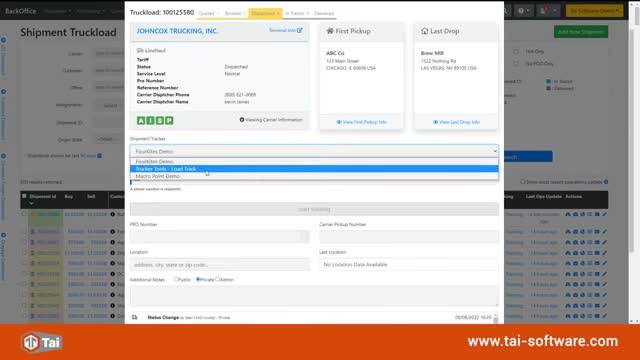Check the first shipment row checkbox
The height and width of the screenshot is (360, 640).
tap(24, 214)
